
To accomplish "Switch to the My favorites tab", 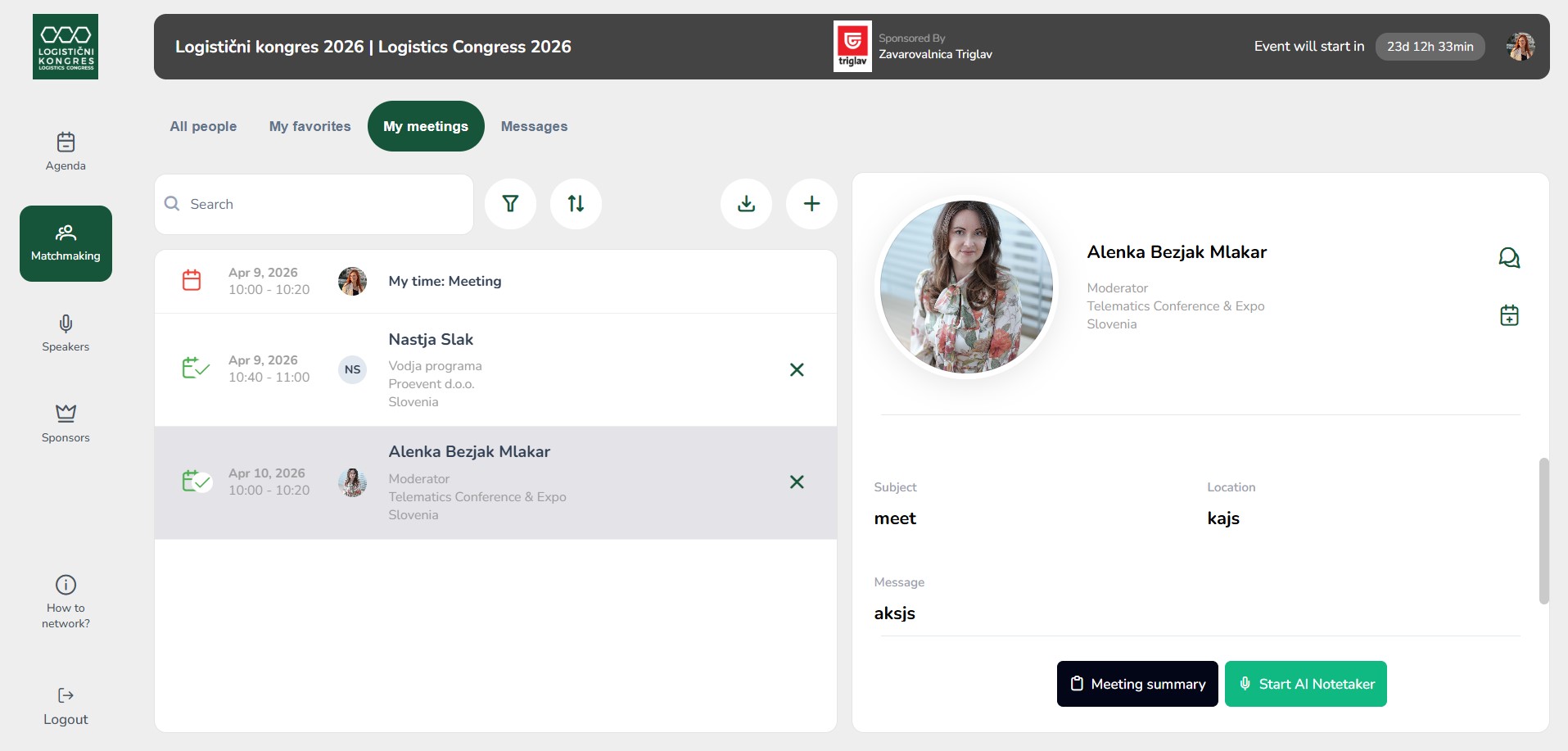I will point(310,126).
